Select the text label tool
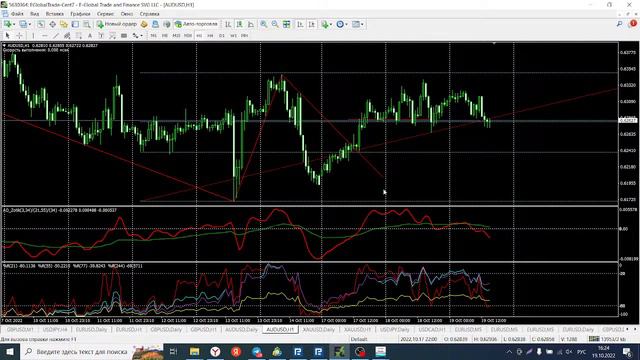The width and height of the screenshot is (640, 360). (x=101, y=36)
